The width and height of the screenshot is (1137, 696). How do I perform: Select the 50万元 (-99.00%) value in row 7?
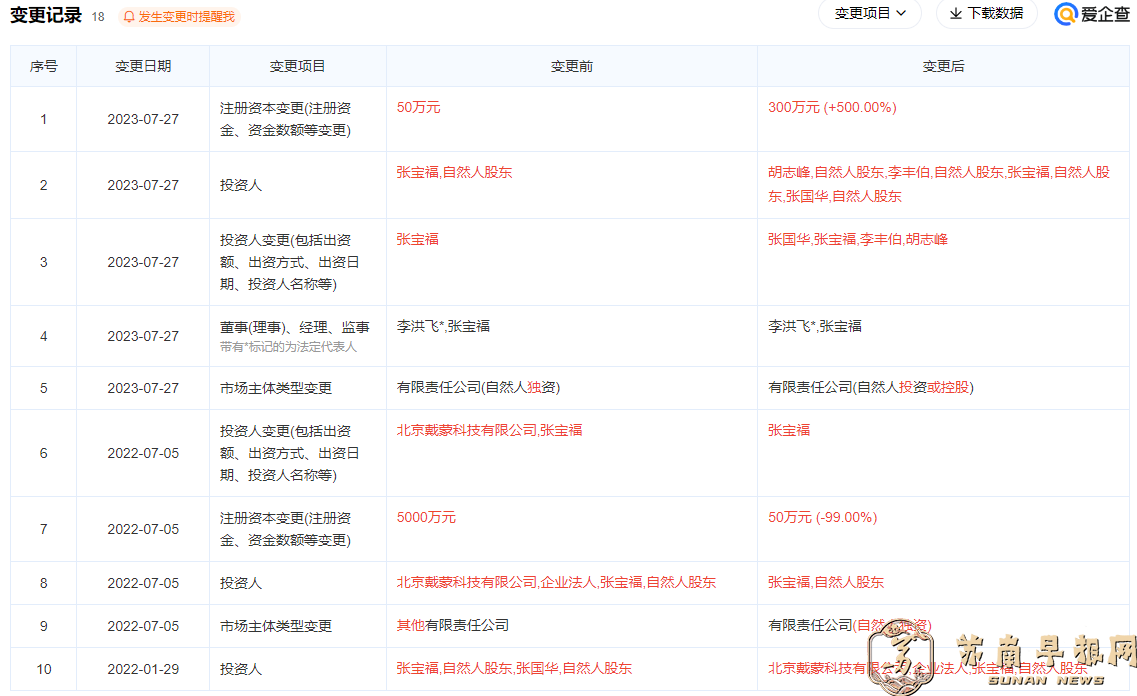coord(822,517)
